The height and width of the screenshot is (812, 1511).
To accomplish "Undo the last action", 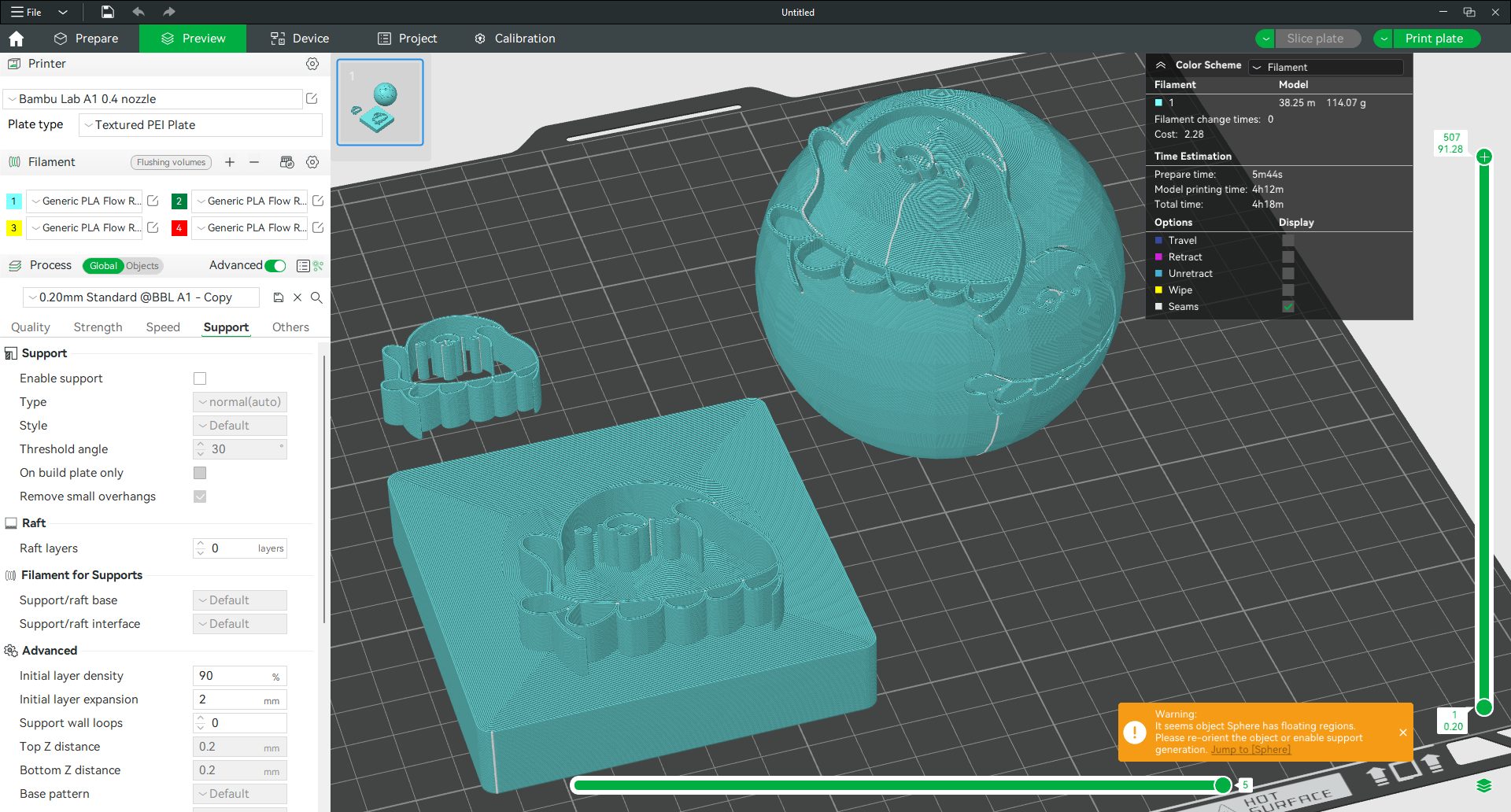I will (x=139, y=12).
